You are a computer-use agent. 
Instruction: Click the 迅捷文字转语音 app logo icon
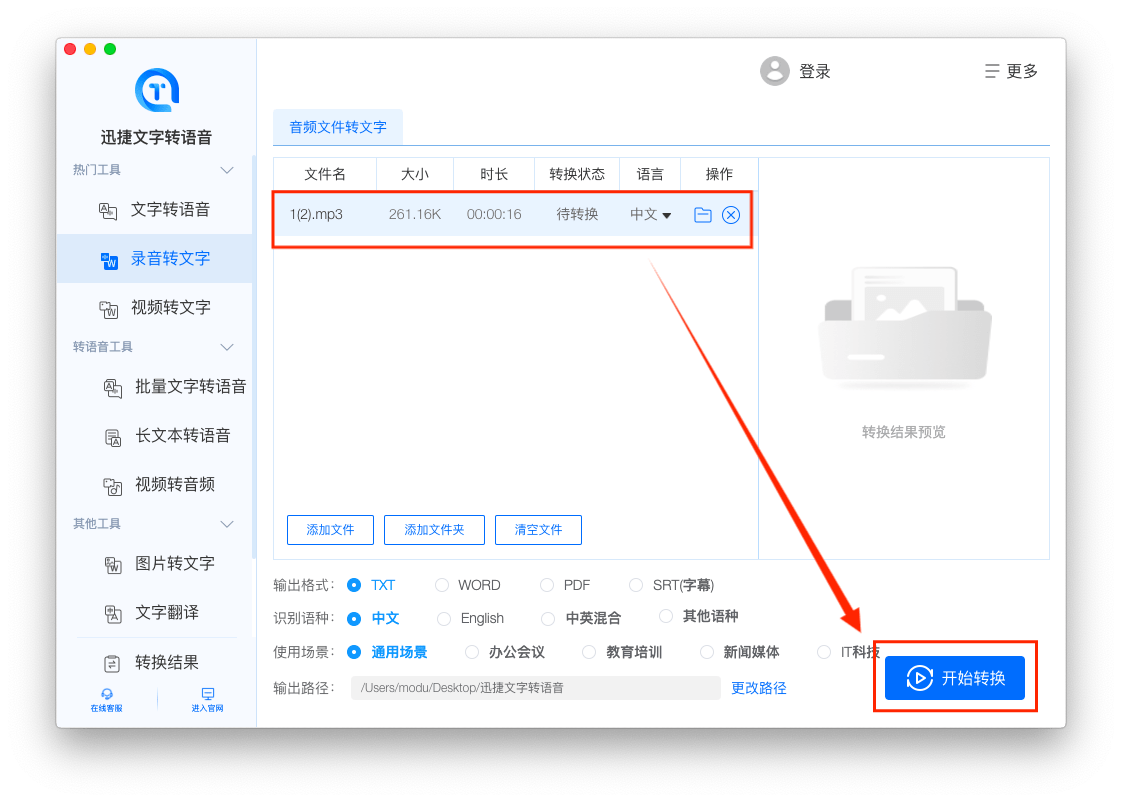pos(157,91)
